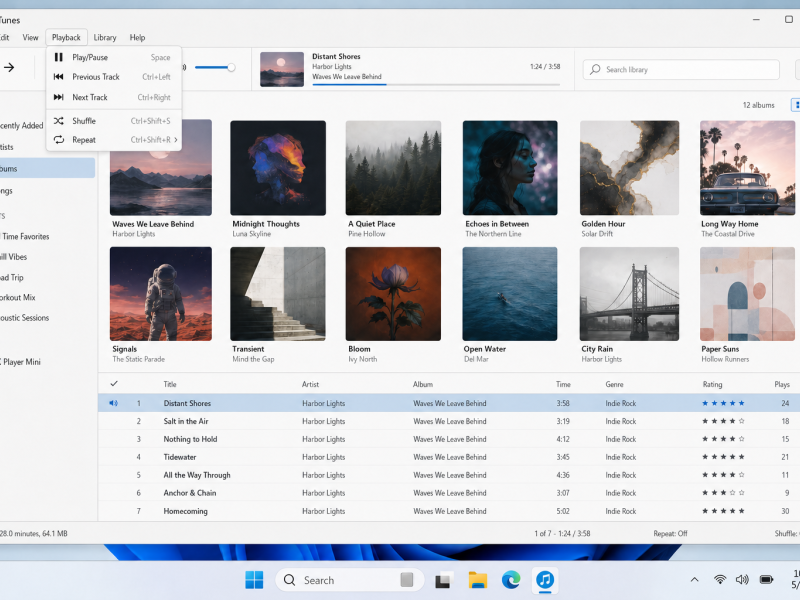Click the speaker now-playing icon on Distant Shores
This screenshot has width=800, height=600.
[113, 403]
